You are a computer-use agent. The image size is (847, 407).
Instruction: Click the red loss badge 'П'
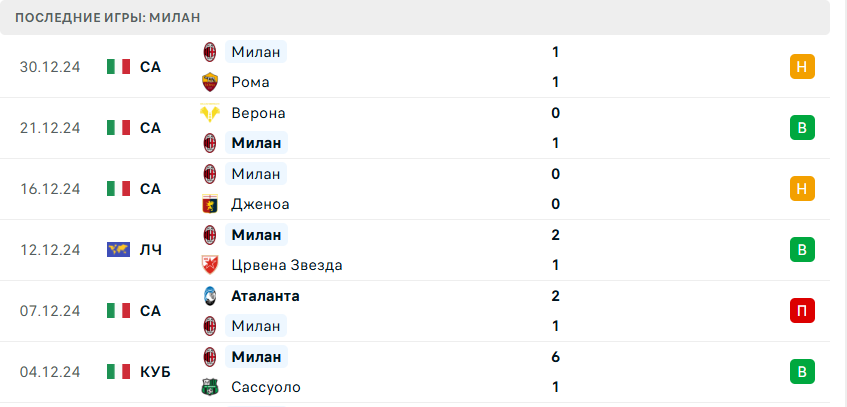click(x=801, y=311)
